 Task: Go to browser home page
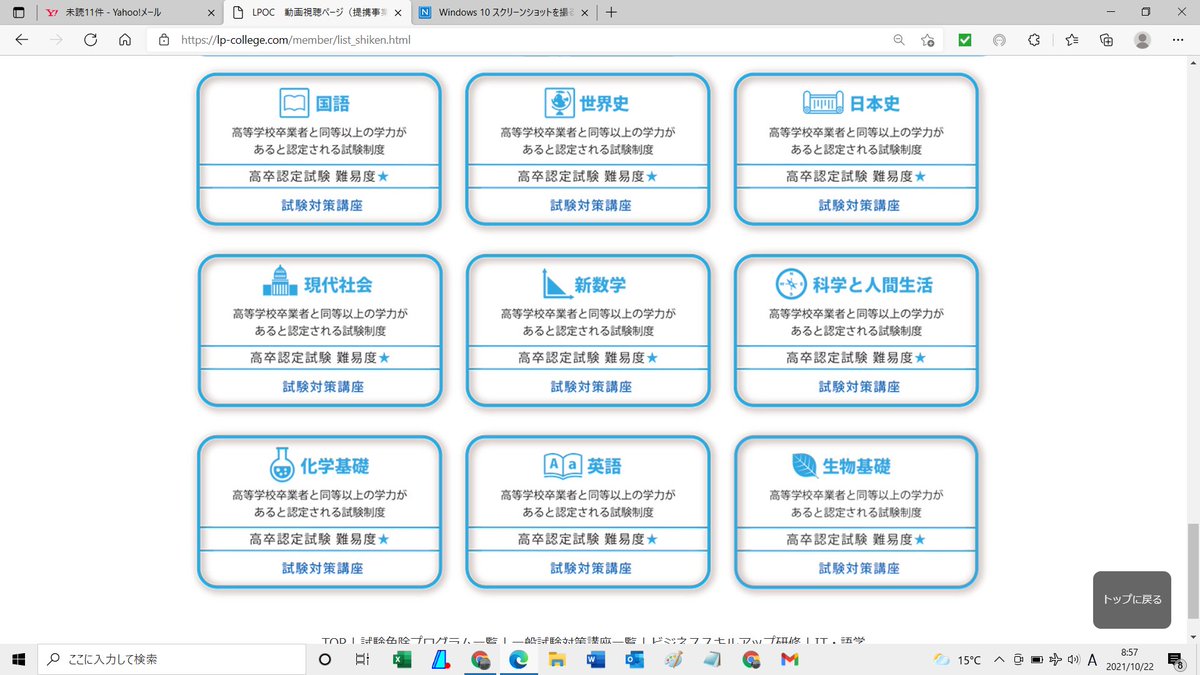coord(125,40)
